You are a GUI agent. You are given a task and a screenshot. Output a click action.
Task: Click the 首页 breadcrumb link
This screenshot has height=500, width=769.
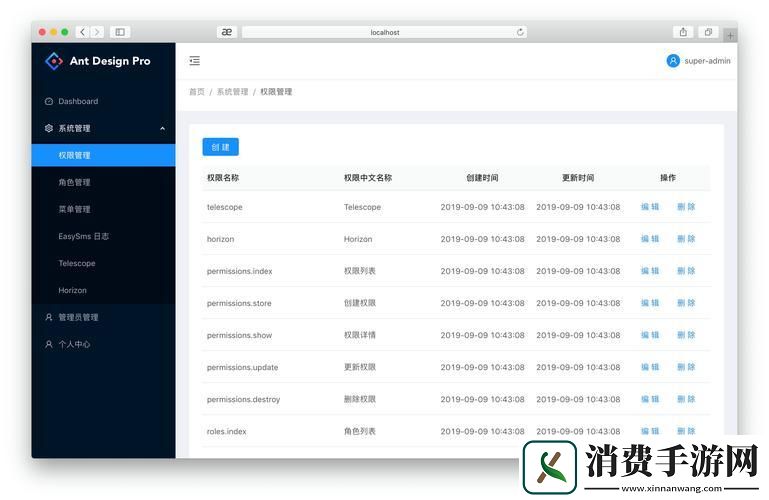pos(197,92)
